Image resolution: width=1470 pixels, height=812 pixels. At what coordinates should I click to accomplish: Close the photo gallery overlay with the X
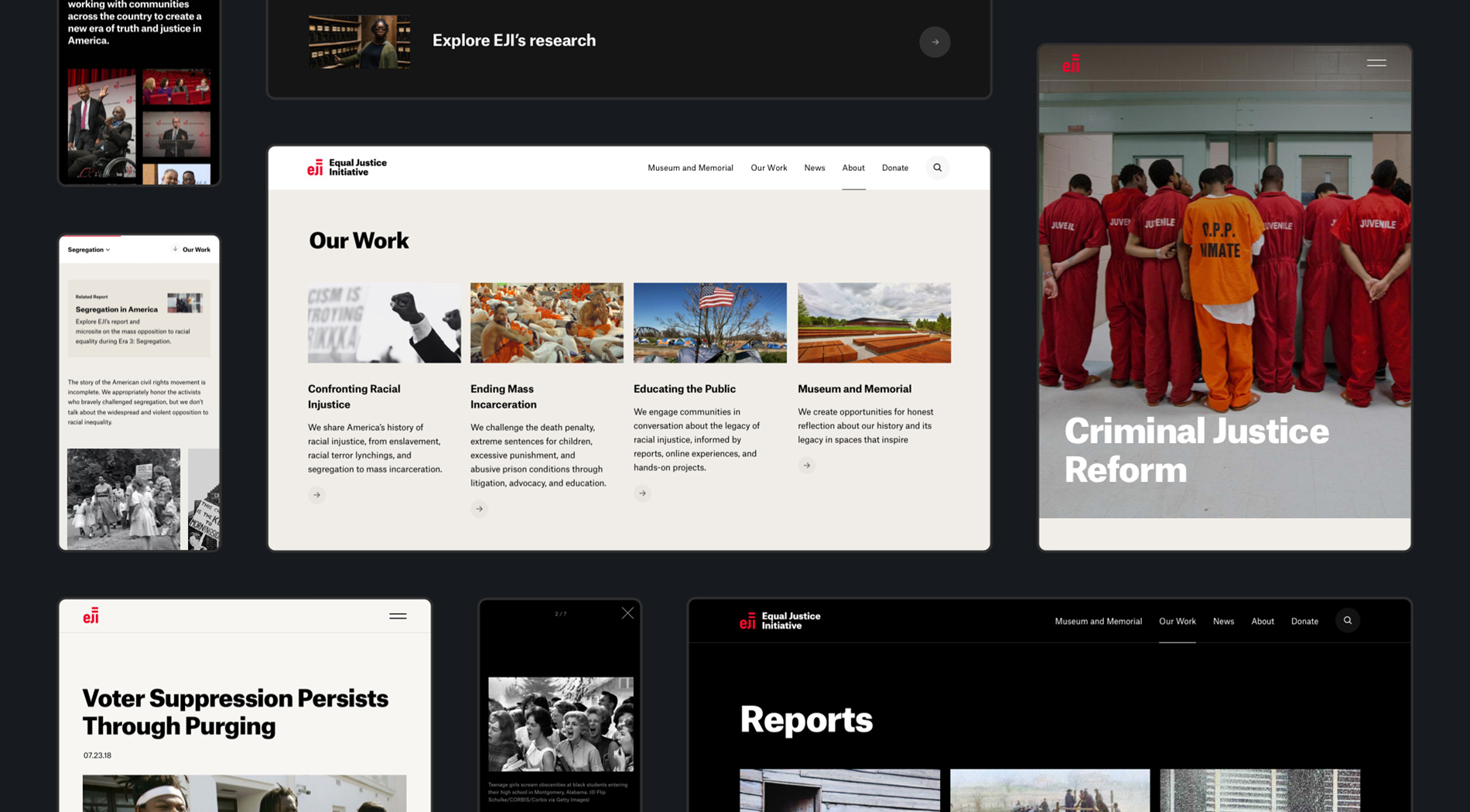click(627, 613)
